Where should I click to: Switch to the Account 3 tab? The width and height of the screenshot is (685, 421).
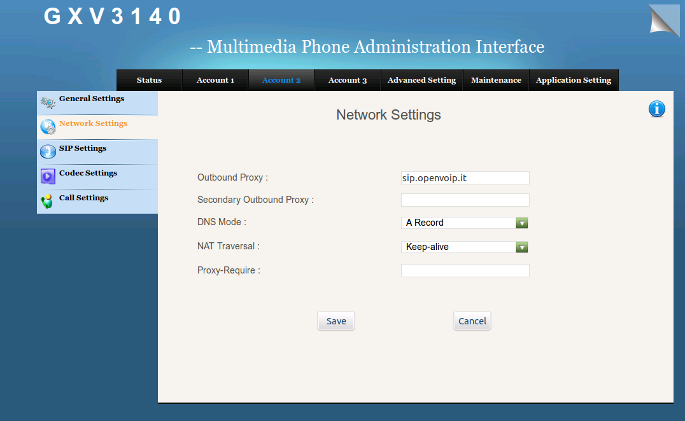tap(347, 80)
